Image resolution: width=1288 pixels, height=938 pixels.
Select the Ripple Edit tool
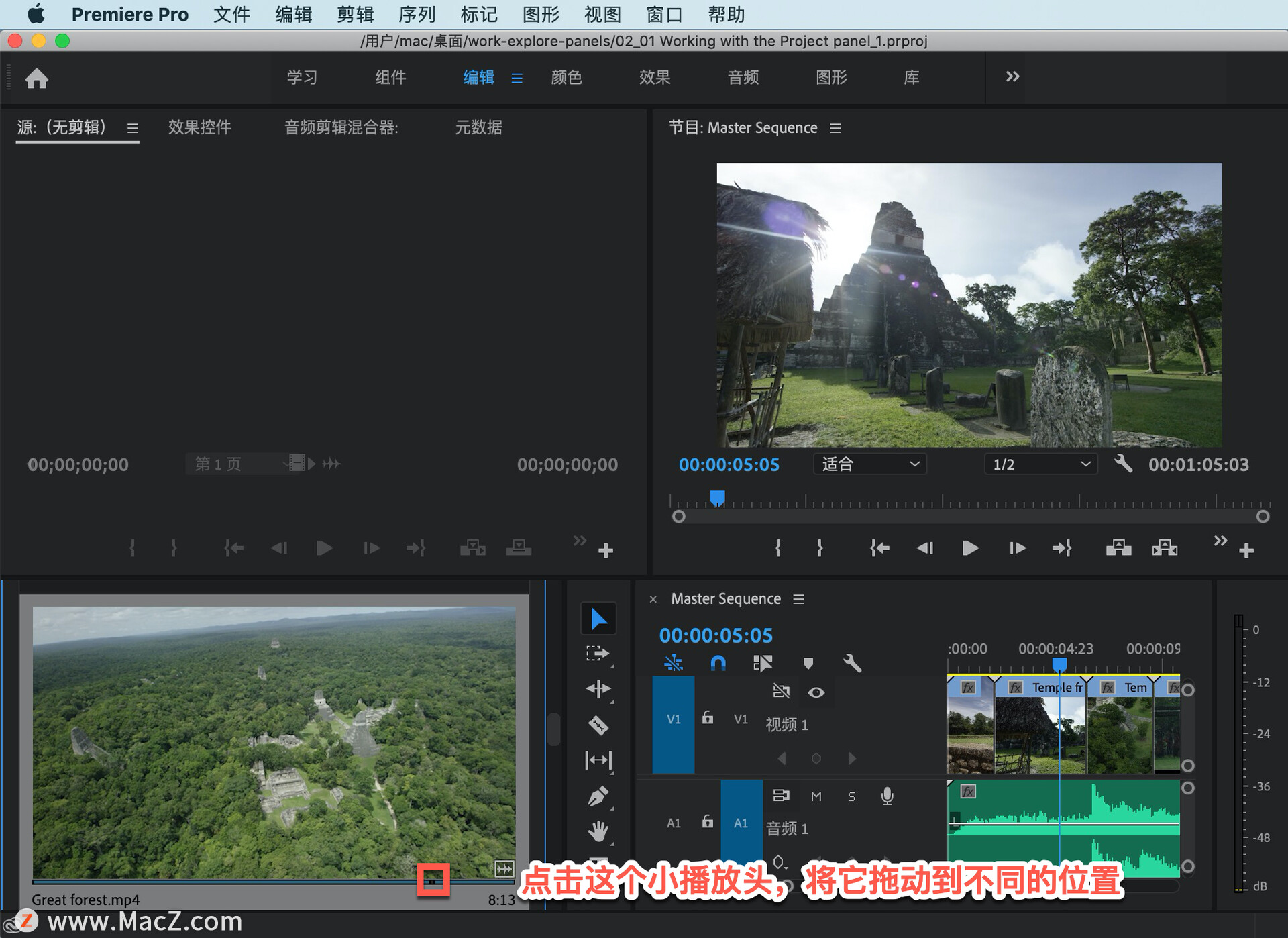[598, 689]
